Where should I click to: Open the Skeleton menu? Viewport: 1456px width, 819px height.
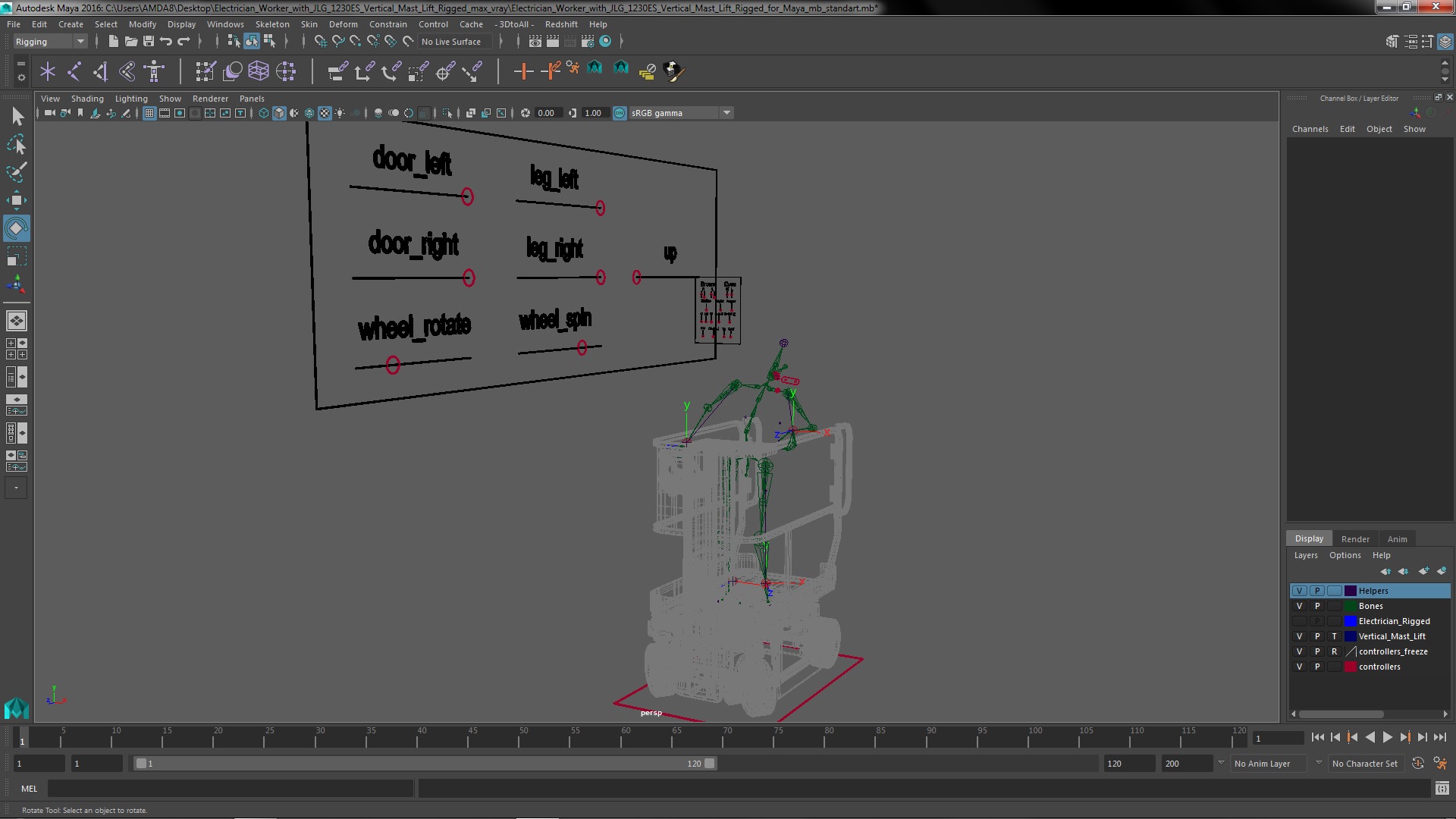pos(272,24)
